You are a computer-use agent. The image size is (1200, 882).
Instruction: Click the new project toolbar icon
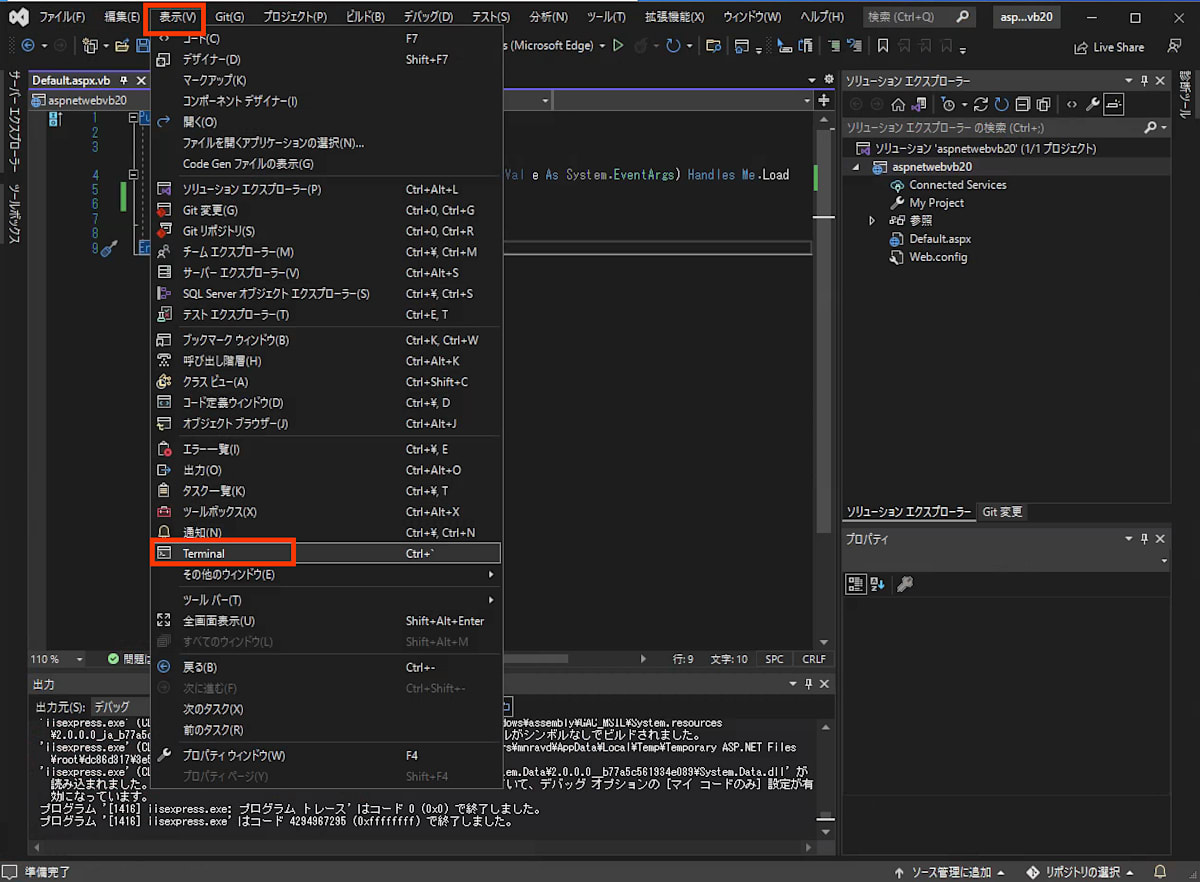[x=90, y=46]
